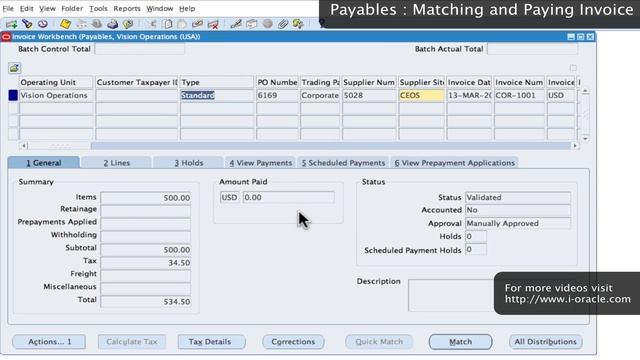This screenshot has width=640, height=360.
Task: Click the New record toolbar icon
Action: 11,24
